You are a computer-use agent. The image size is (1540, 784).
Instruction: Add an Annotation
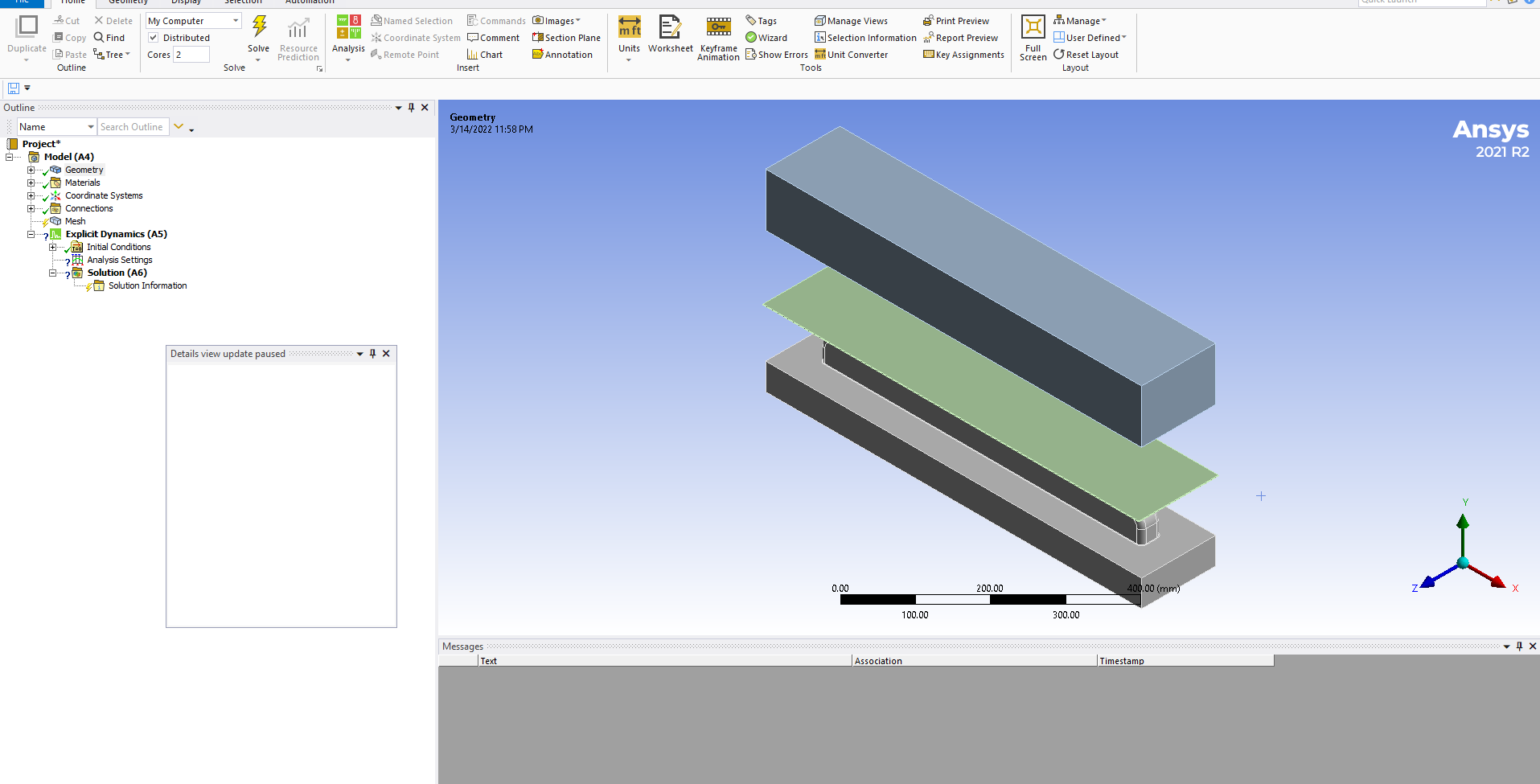click(x=562, y=55)
